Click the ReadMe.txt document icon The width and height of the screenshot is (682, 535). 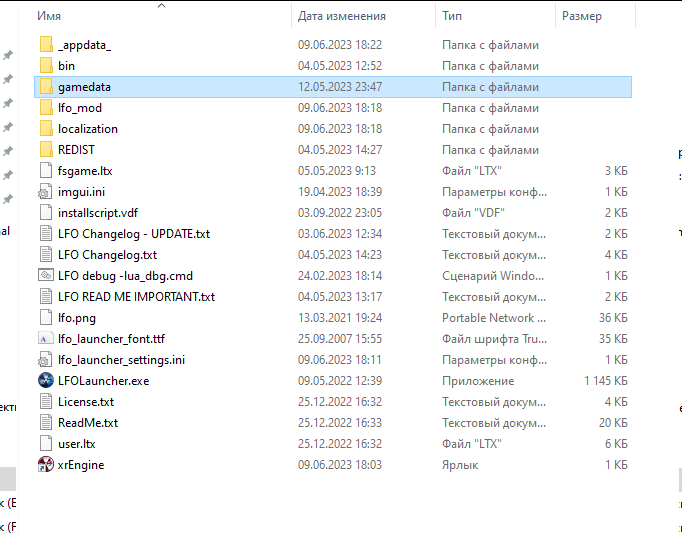(46, 422)
